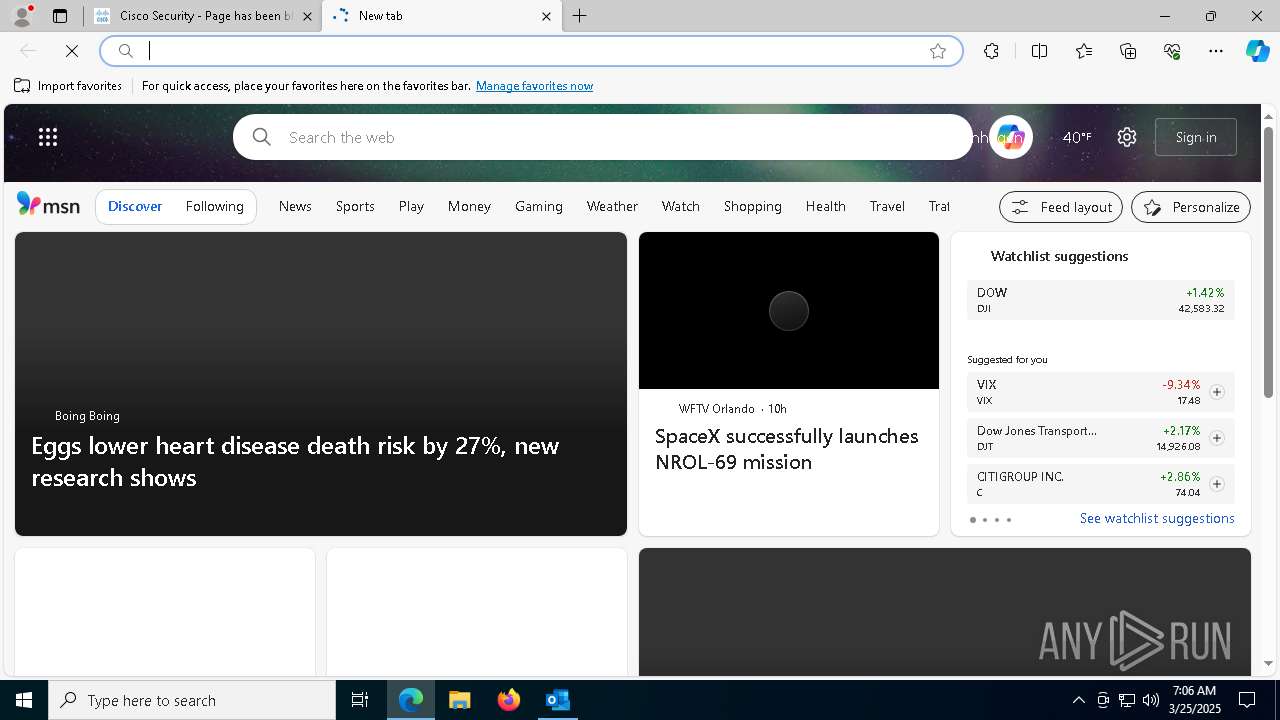The width and height of the screenshot is (1280, 720).
Task: Open the Travel category
Action: click(x=887, y=206)
